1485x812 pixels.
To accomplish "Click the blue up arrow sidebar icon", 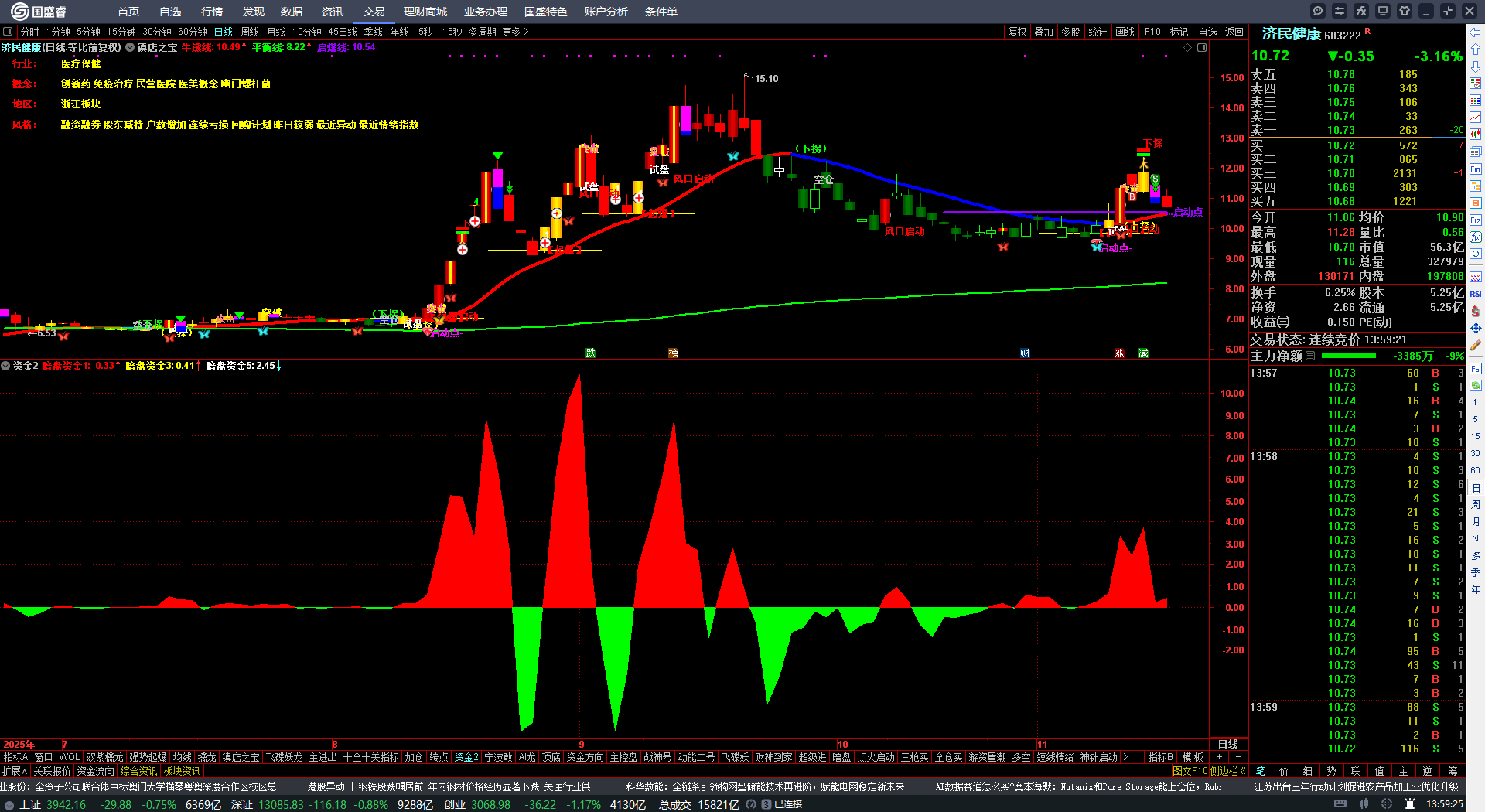I will [1476, 49].
